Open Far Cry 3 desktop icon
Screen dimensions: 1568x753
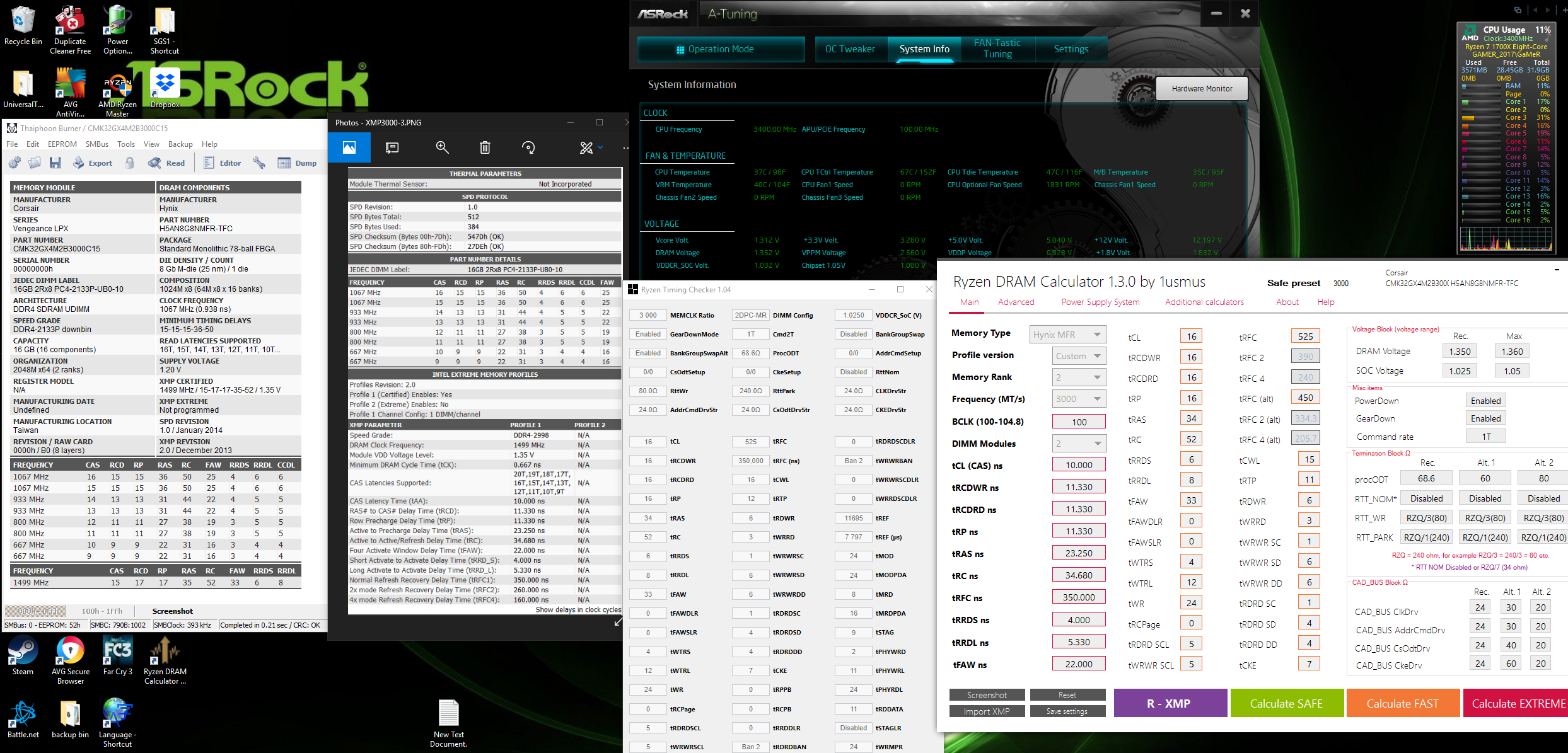[118, 656]
